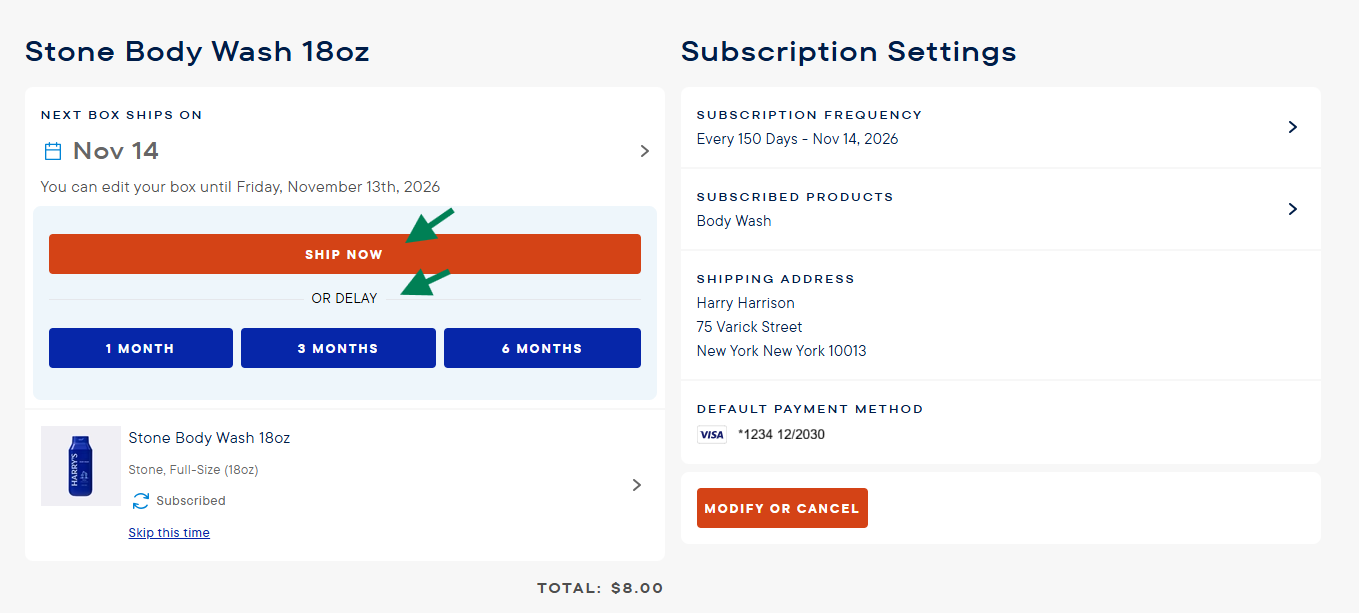Open Subscription Frequency settings chevron
Screen dimensions: 1359x613
[x=1292, y=127]
